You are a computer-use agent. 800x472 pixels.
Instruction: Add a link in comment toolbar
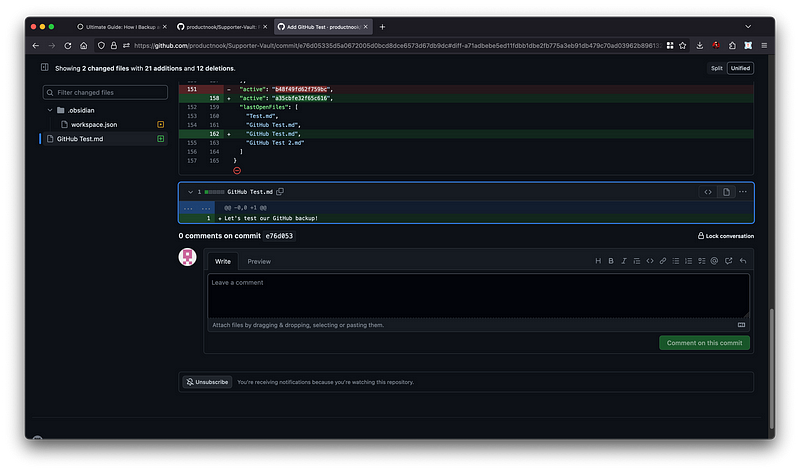coord(662,261)
